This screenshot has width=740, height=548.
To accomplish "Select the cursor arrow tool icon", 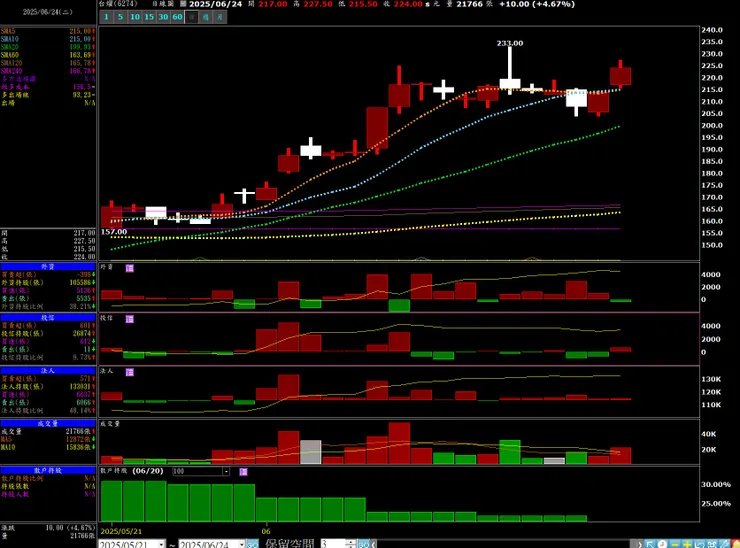I will point(650,544).
